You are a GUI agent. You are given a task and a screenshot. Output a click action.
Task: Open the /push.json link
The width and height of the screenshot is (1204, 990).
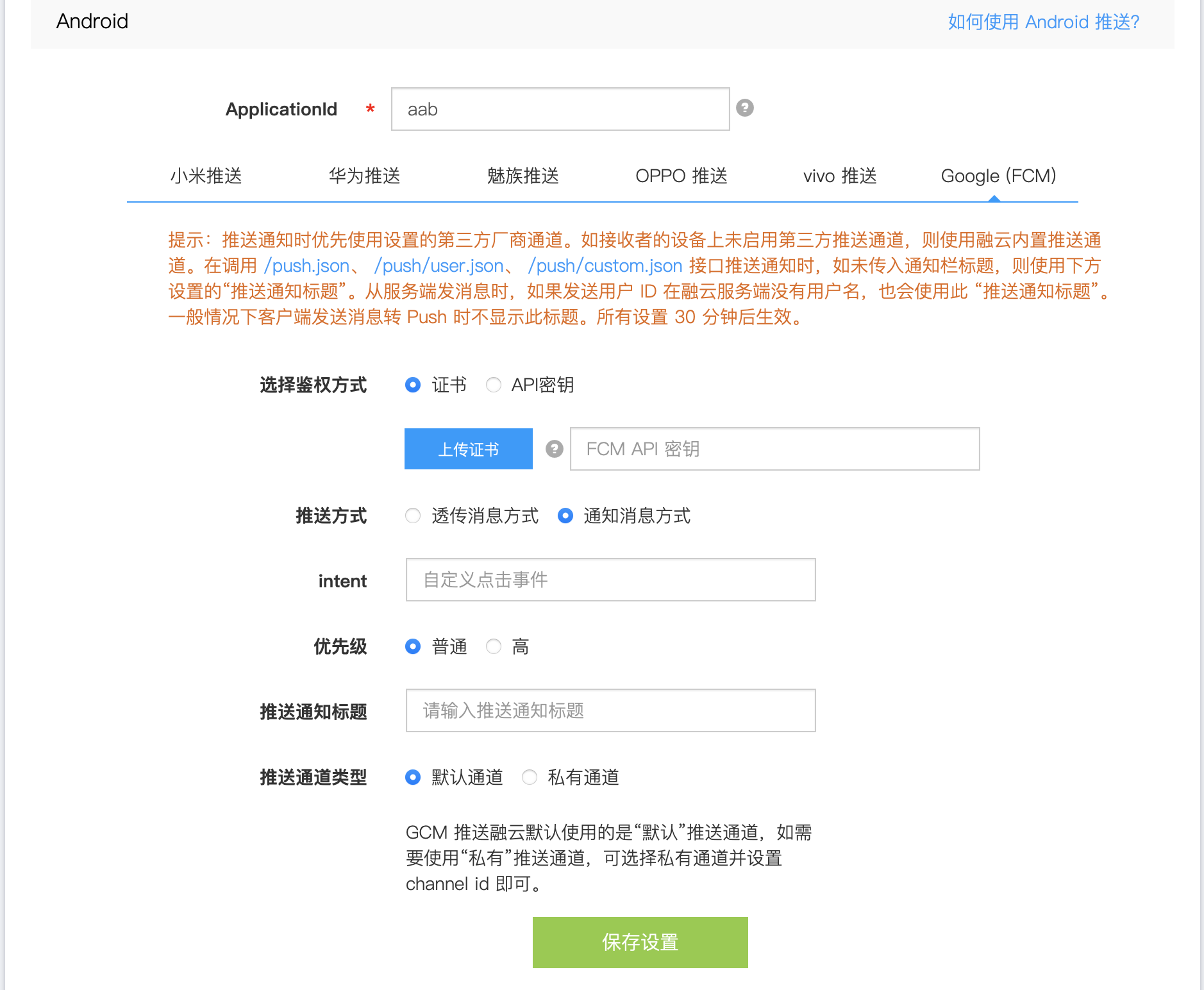[306, 265]
